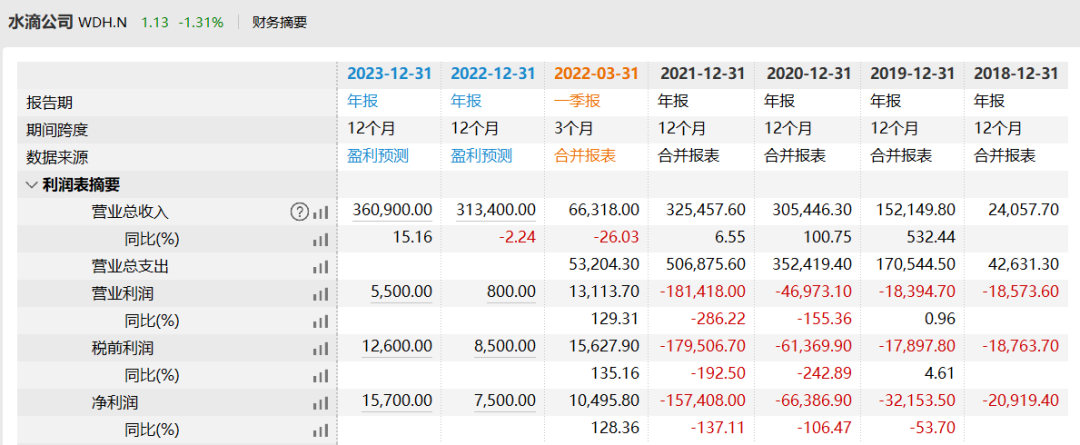Click the 一季报 report period label
The height and width of the screenshot is (445, 1080).
pos(576,101)
